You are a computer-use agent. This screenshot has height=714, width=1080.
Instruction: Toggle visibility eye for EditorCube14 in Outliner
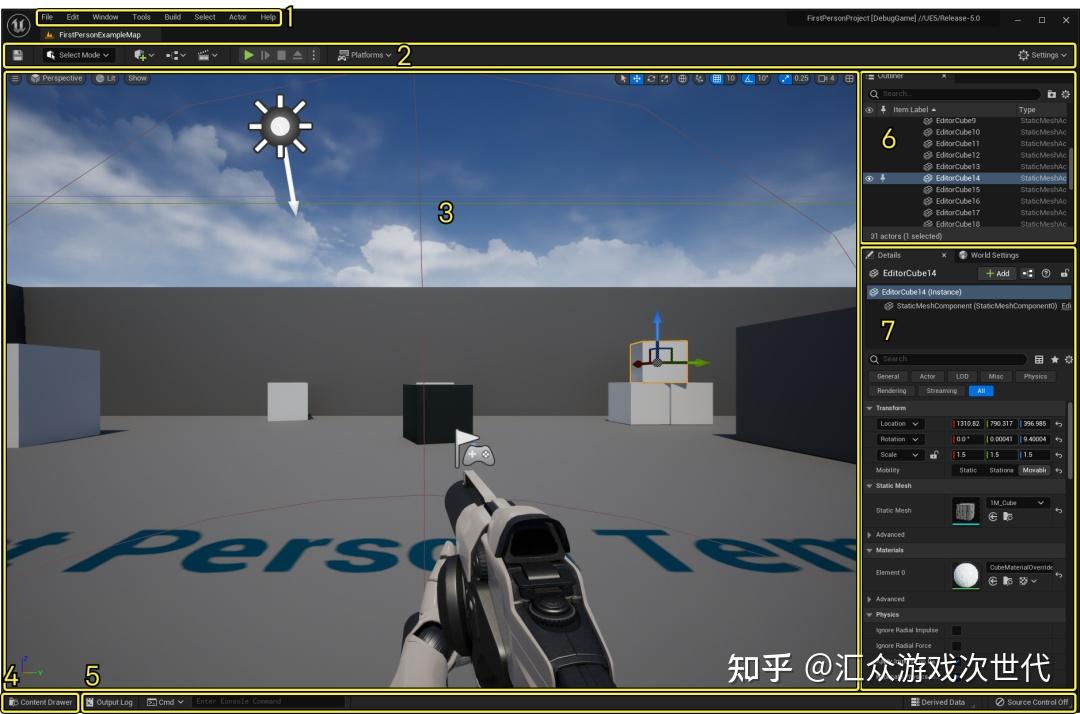(x=869, y=178)
